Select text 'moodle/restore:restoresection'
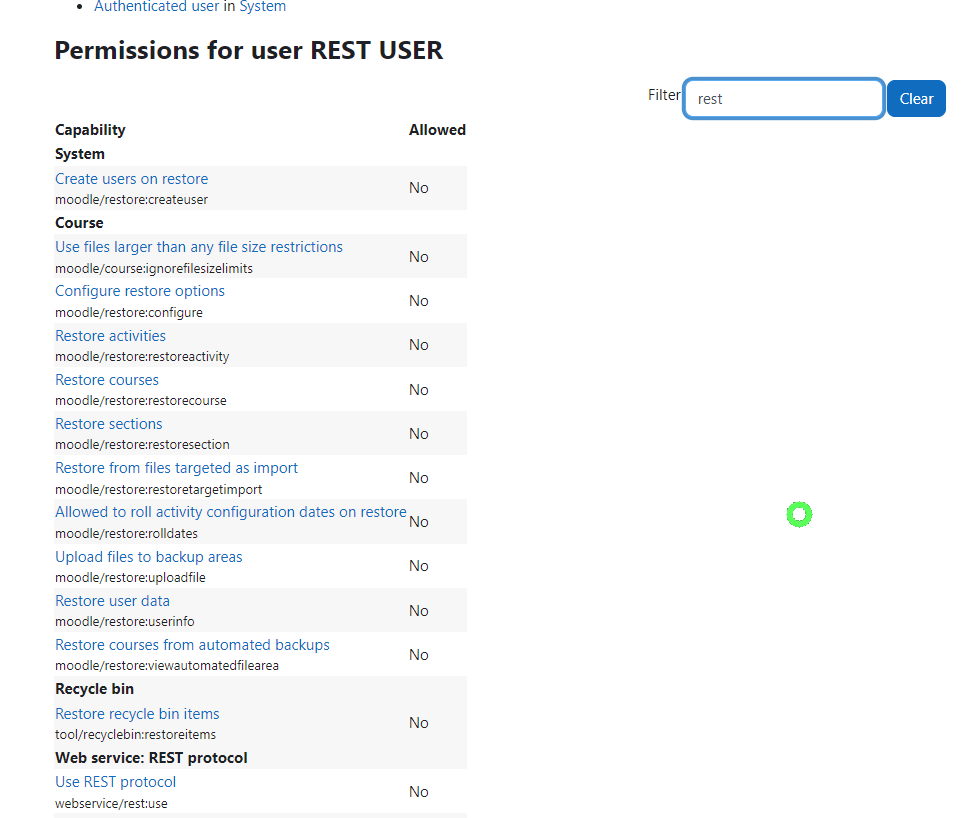This screenshot has height=818, width=961. [142, 445]
